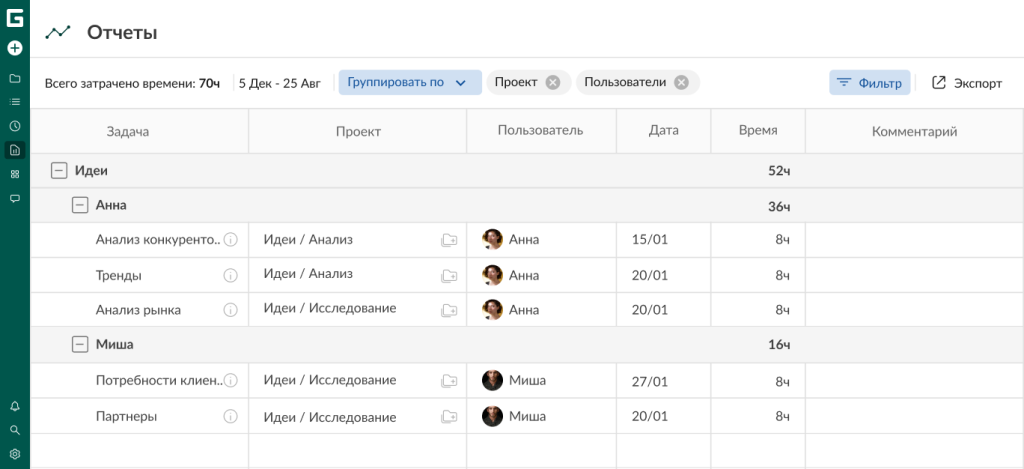Click info icon for Анализ конкурентов task
The image size is (1024, 469).
(231, 240)
